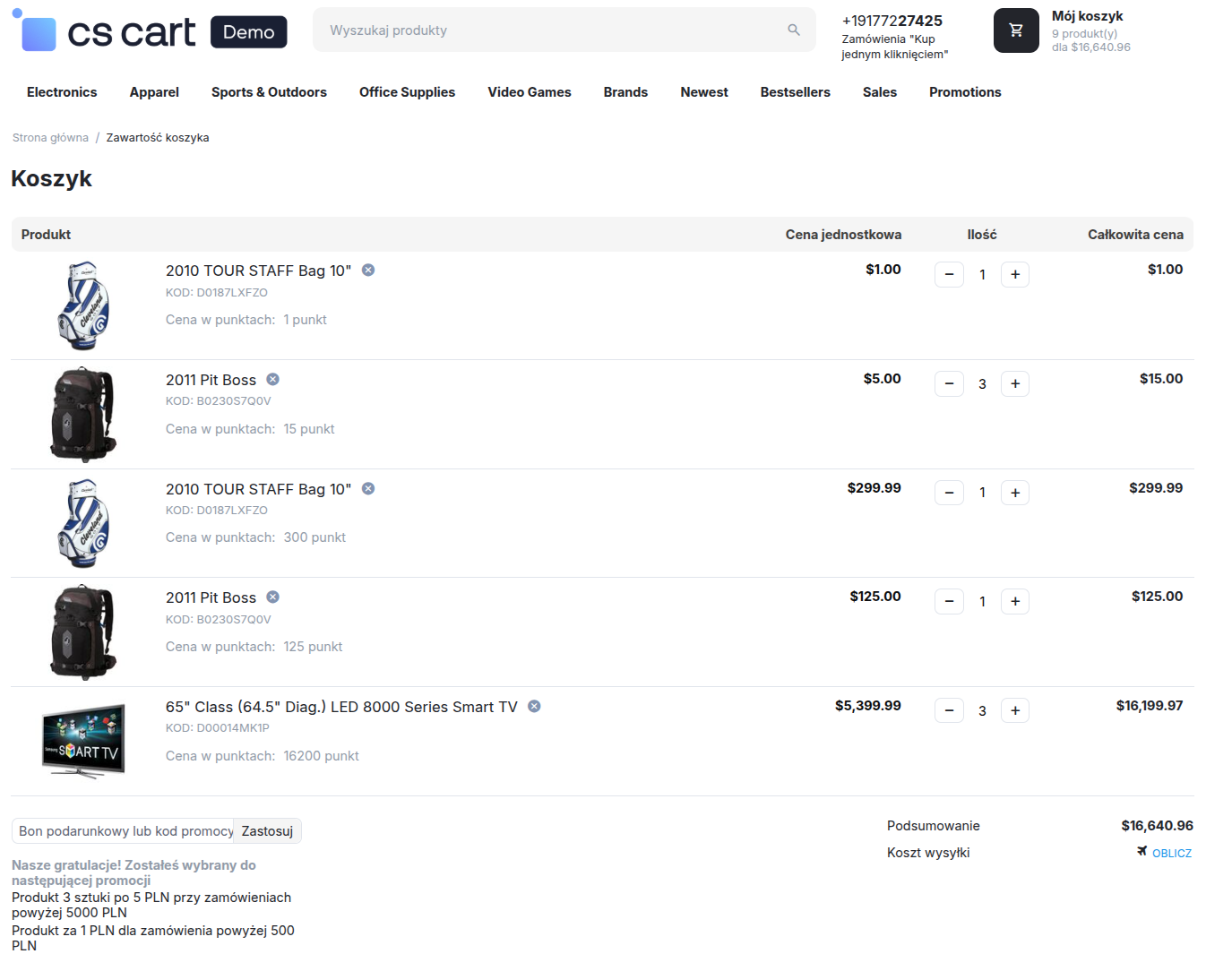
Task: Open the $299.99 TOUR STAFF Bag product link
Action: pyautogui.click(x=258, y=489)
